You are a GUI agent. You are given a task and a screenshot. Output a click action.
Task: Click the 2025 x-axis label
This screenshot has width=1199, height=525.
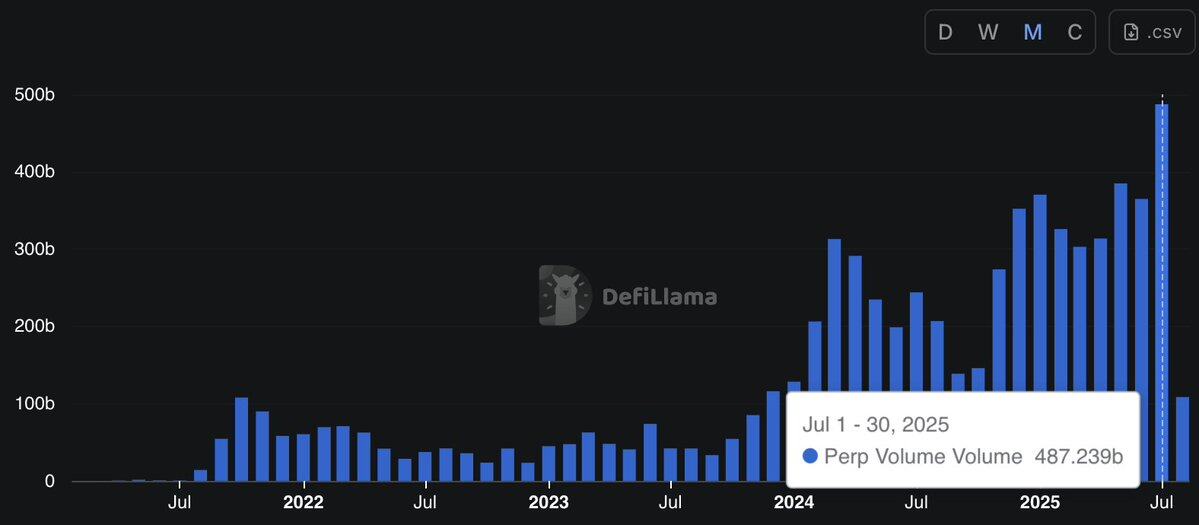[x=1038, y=503]
